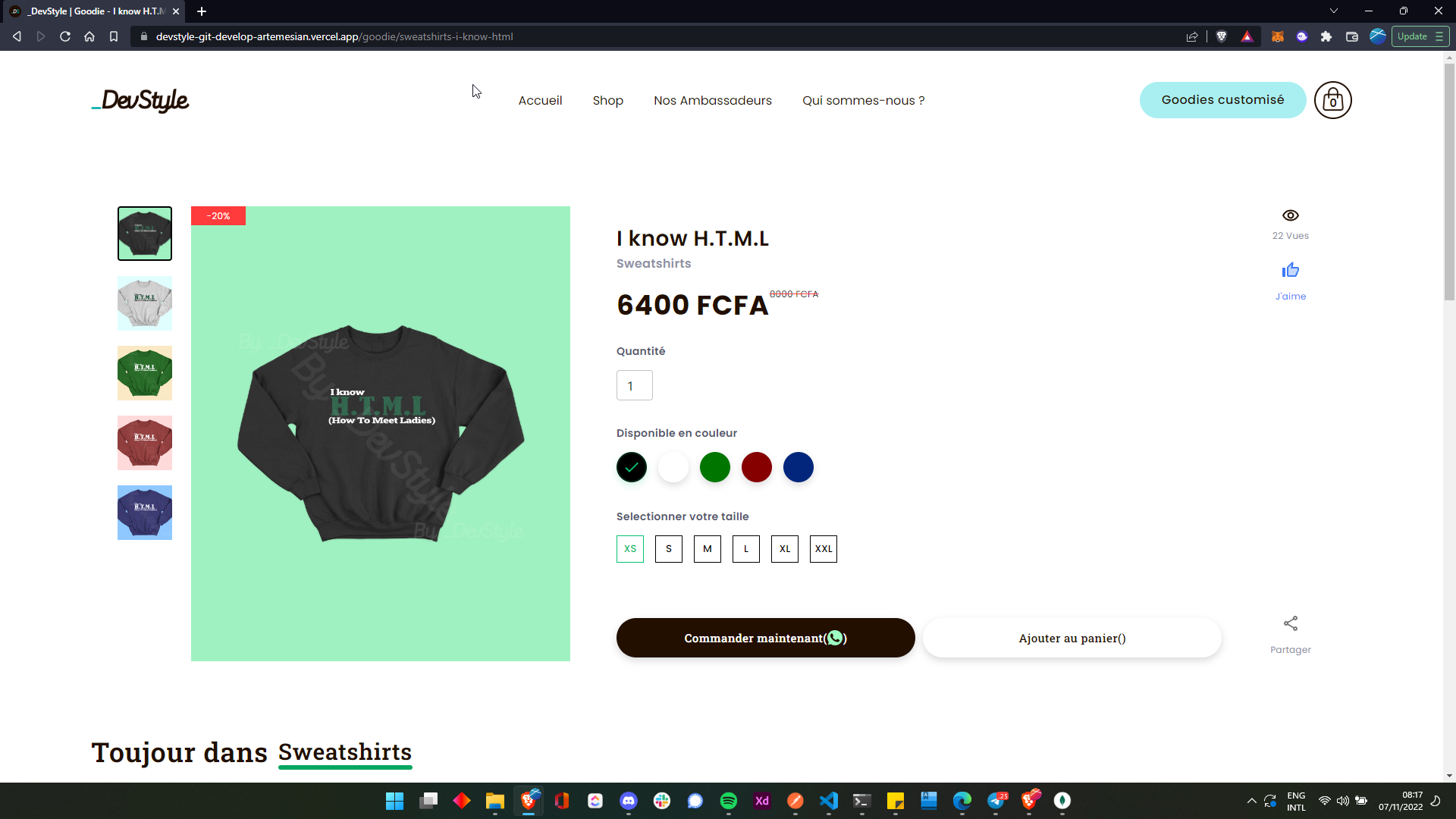Viewport: 1456px width, 819px height.
Task: Expand the system tray hidden icons arrow
Action: click(x=1251, y=801)
